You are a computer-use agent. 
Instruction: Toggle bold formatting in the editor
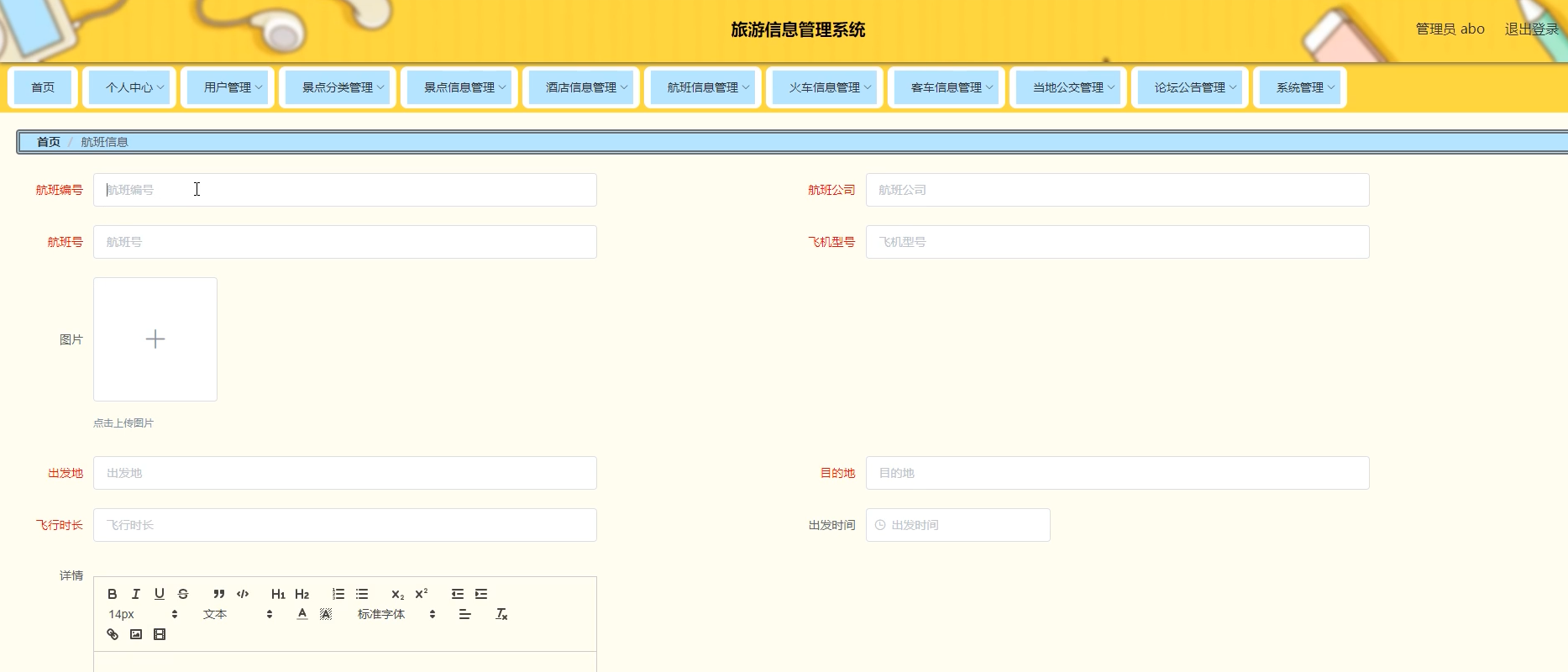click(x=113, y=594)
